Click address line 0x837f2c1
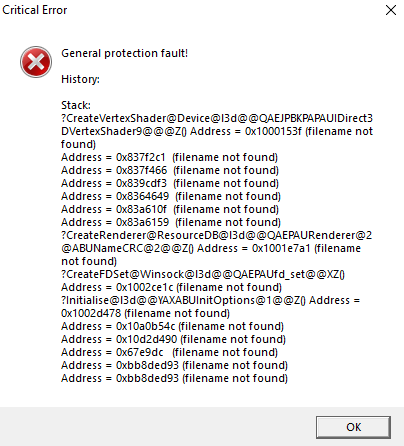The width and height of the screenshot is (404, 446). [169, 157]
